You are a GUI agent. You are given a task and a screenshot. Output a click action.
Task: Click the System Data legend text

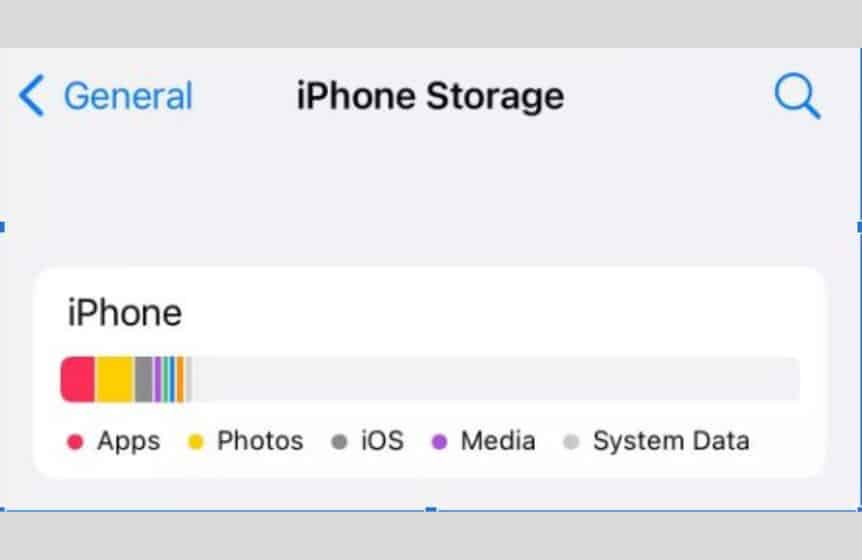pyautogui.click(x=670, y=441)
